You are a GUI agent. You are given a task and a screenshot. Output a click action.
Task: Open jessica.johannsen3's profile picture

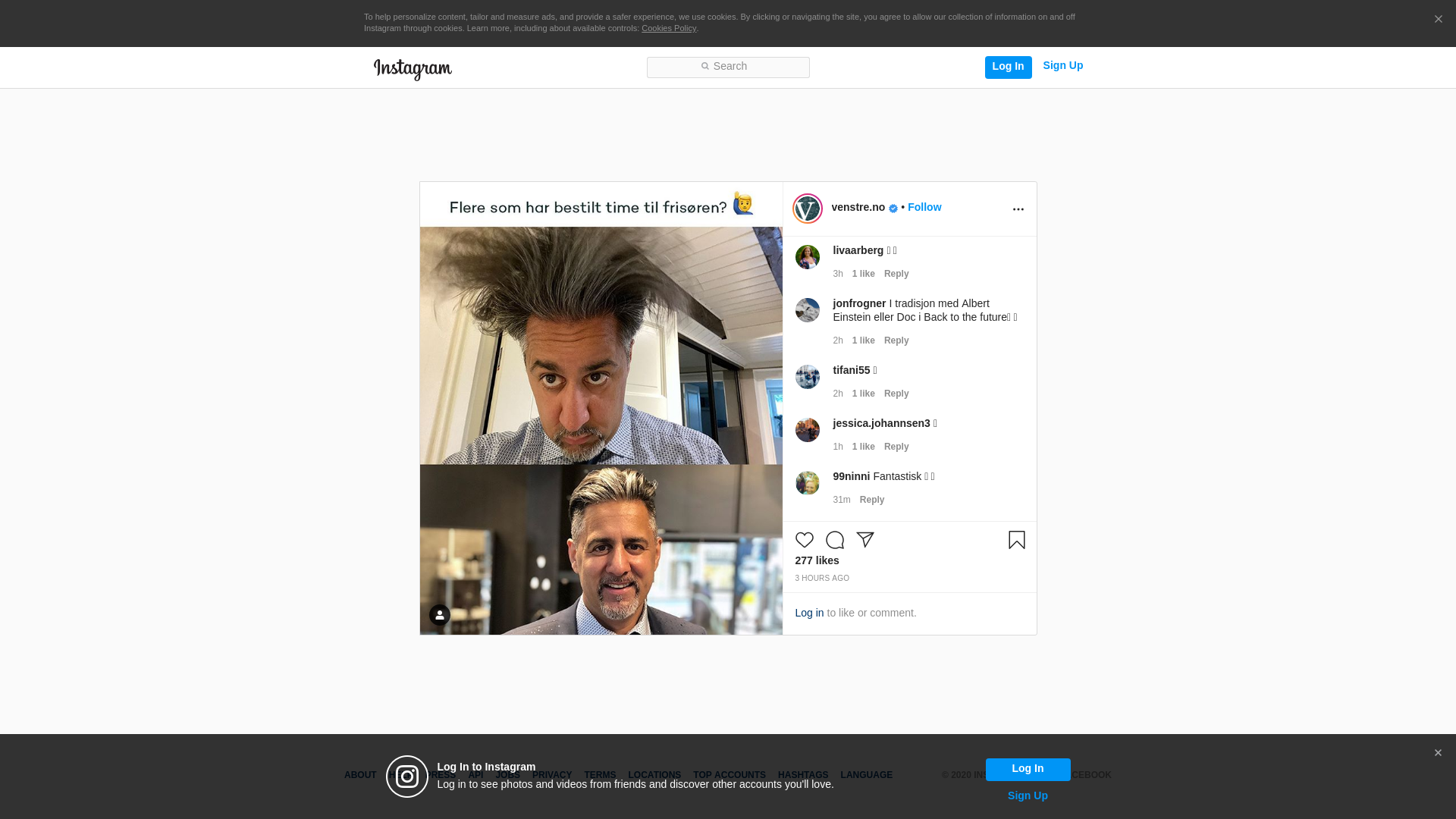(807, 430)
